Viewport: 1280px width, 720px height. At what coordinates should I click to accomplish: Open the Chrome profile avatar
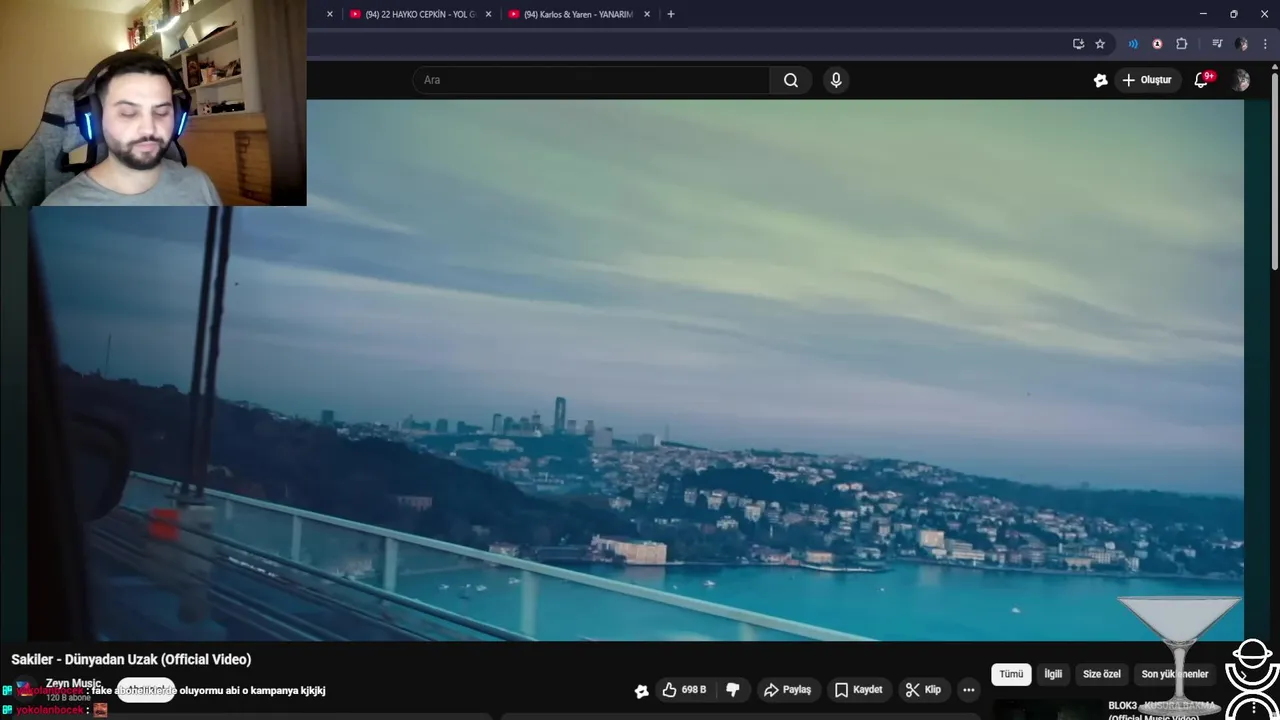tap(1241, 44)
